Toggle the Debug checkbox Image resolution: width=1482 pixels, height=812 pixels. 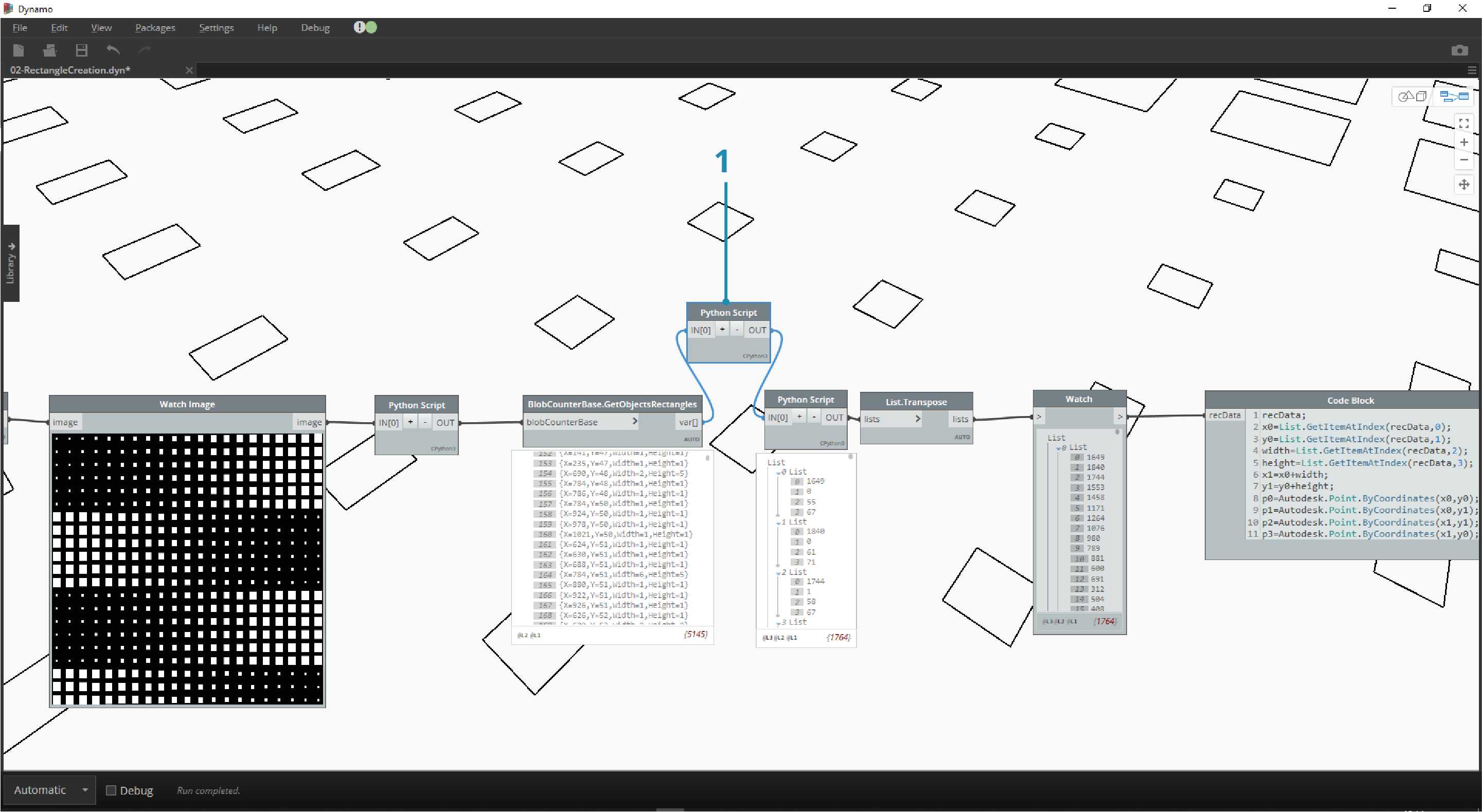(x=112, y=790)
